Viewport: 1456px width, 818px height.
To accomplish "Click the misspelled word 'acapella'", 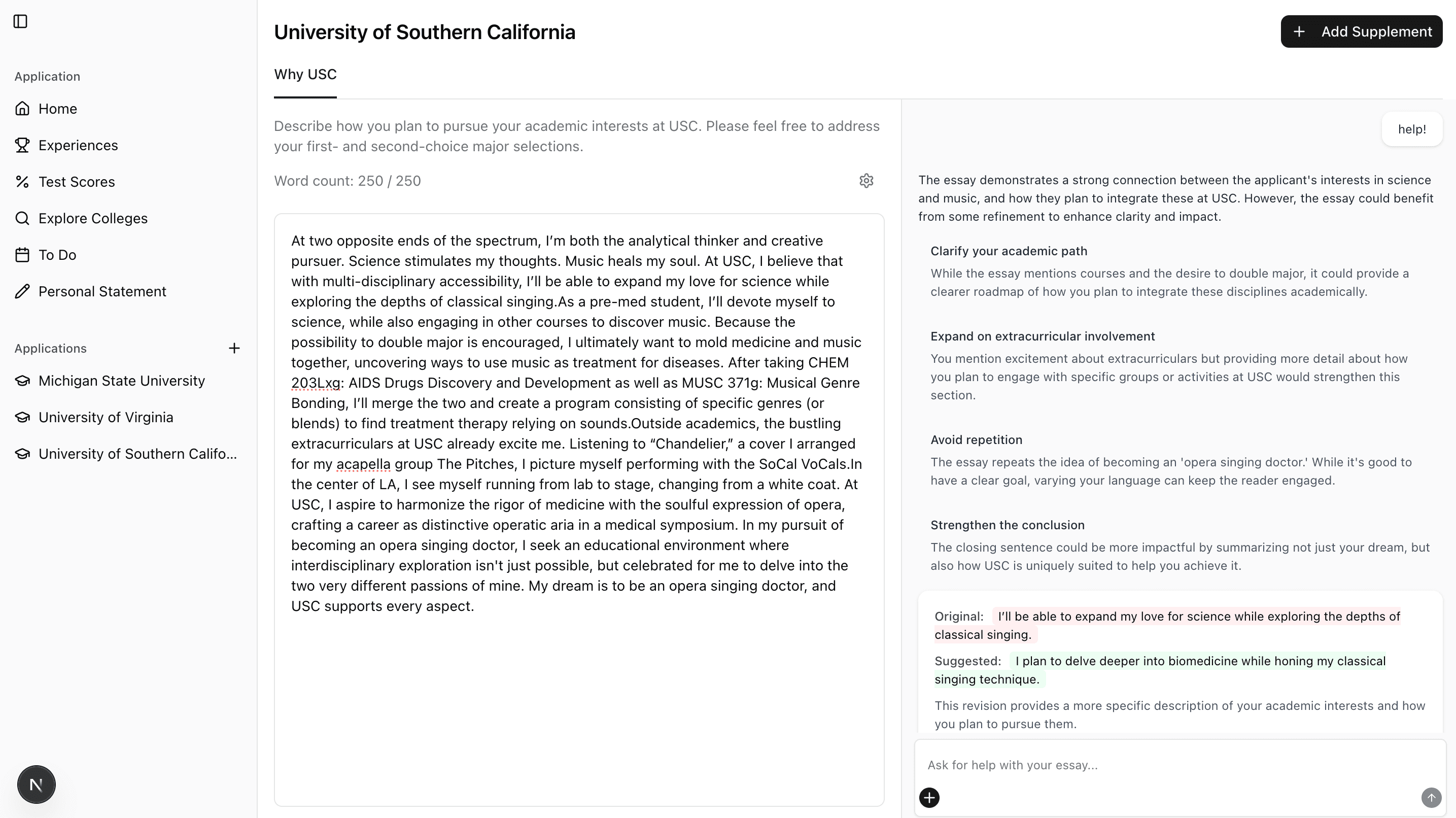I will click(x=363, y=464).
